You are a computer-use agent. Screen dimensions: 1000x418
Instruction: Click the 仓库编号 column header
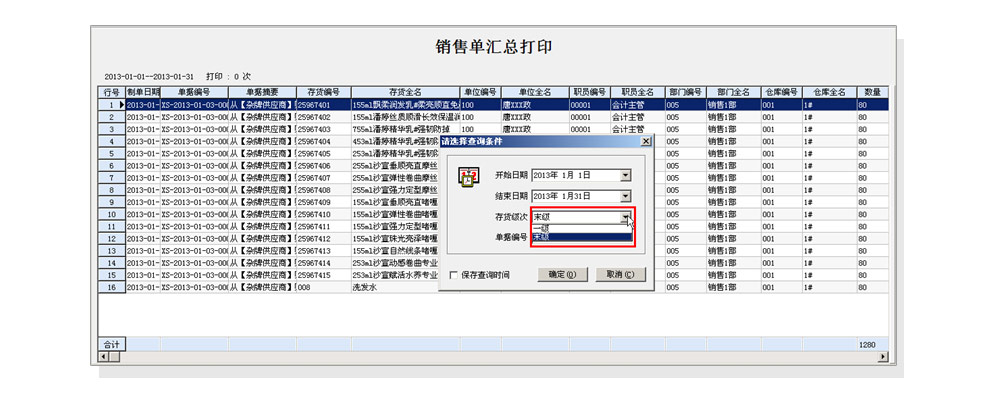[x=782, y=93]
